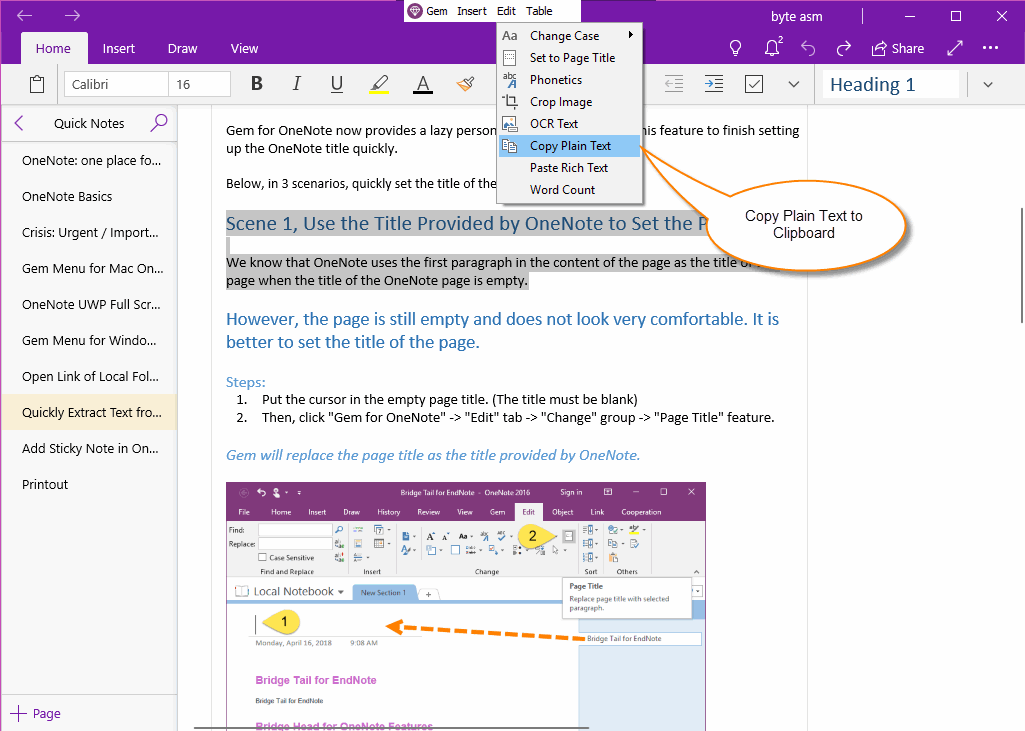Undo the last action
Screen dimensions: 1025x731
point(809,48)
